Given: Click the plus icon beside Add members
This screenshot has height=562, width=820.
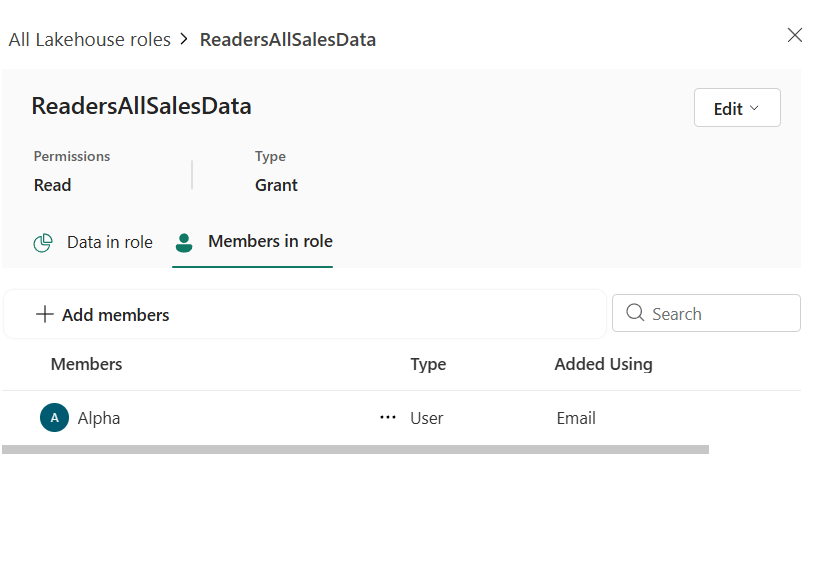Looking at the screenshot, I should coord(44,314).
